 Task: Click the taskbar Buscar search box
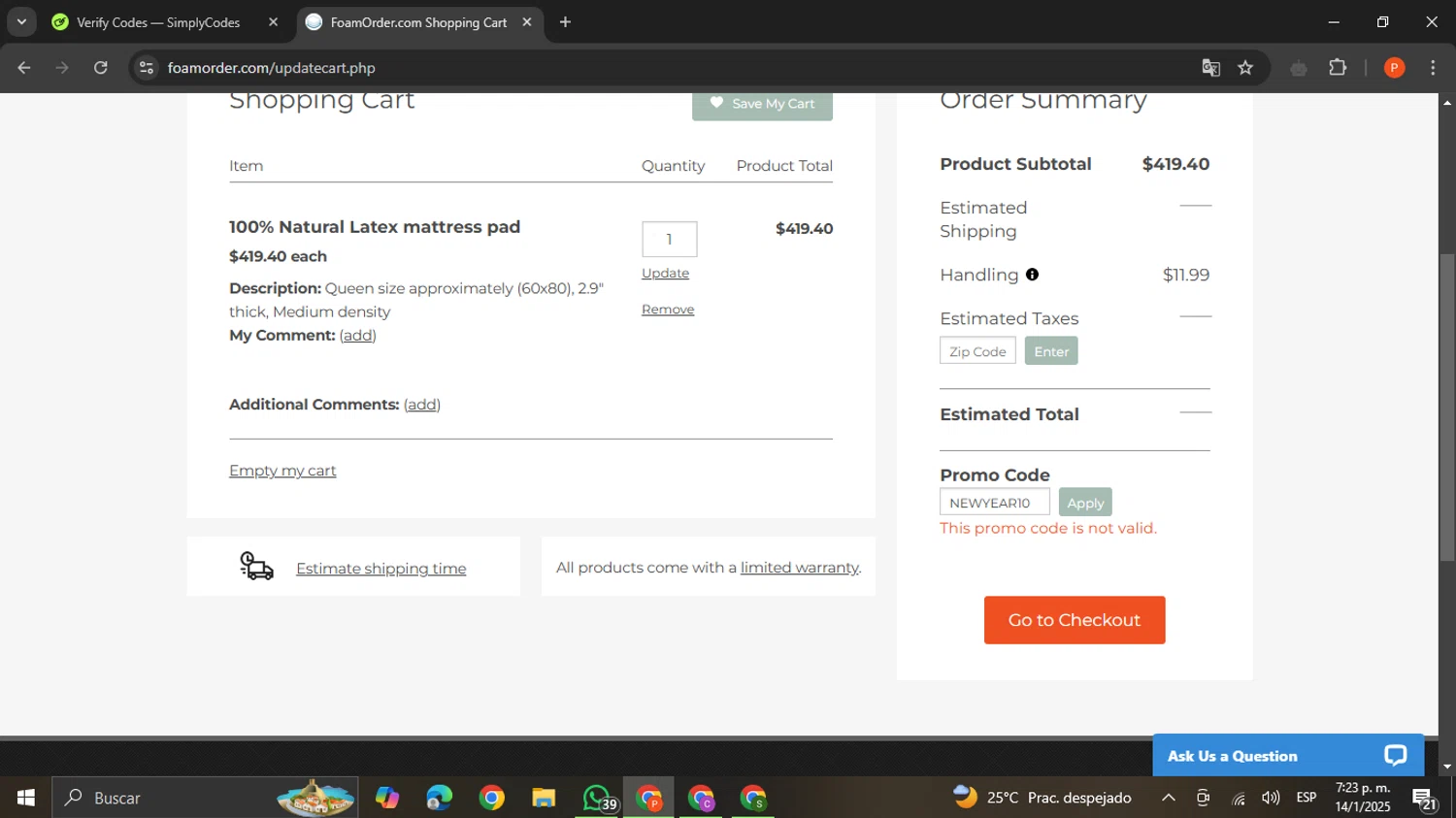tap(205, 798)
